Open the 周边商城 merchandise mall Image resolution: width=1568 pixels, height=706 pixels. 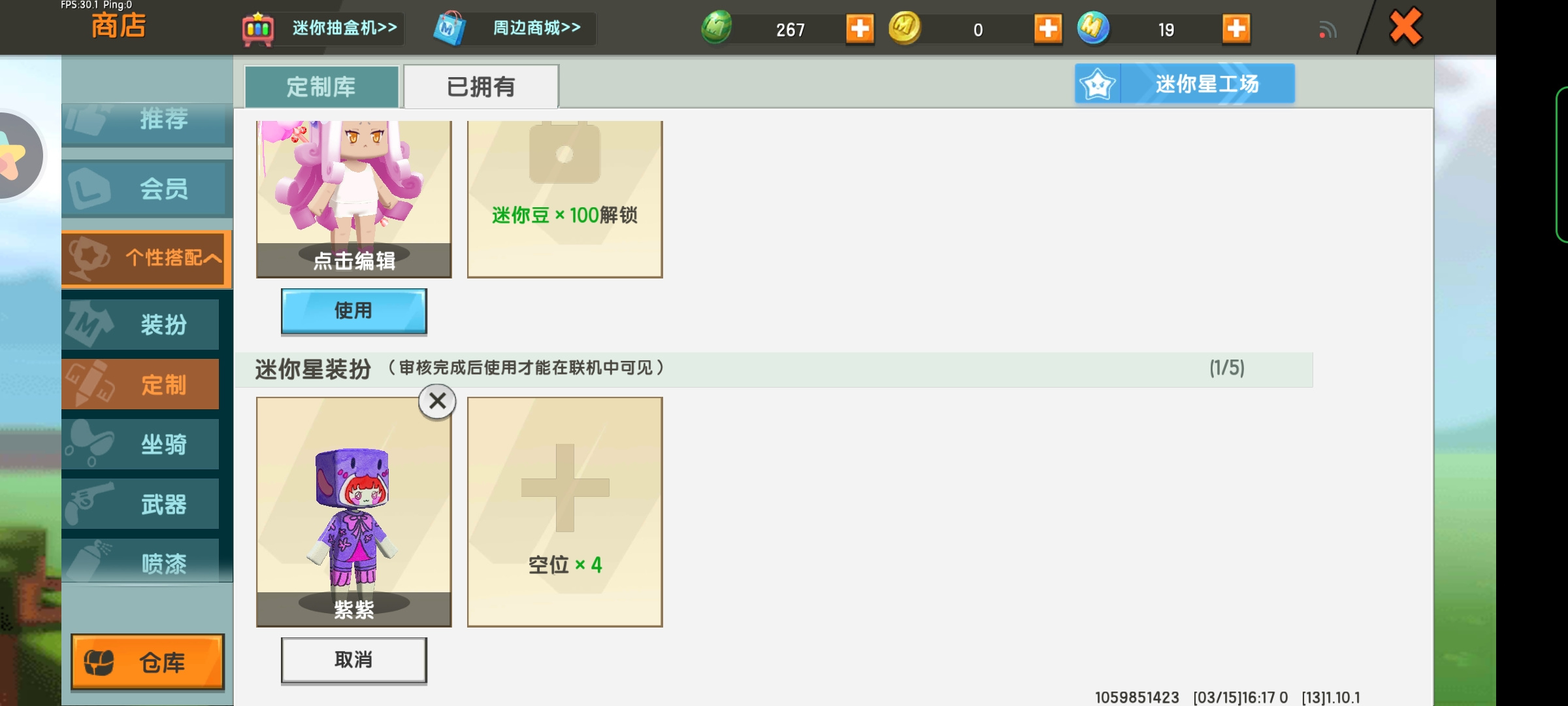pos(514,28)
